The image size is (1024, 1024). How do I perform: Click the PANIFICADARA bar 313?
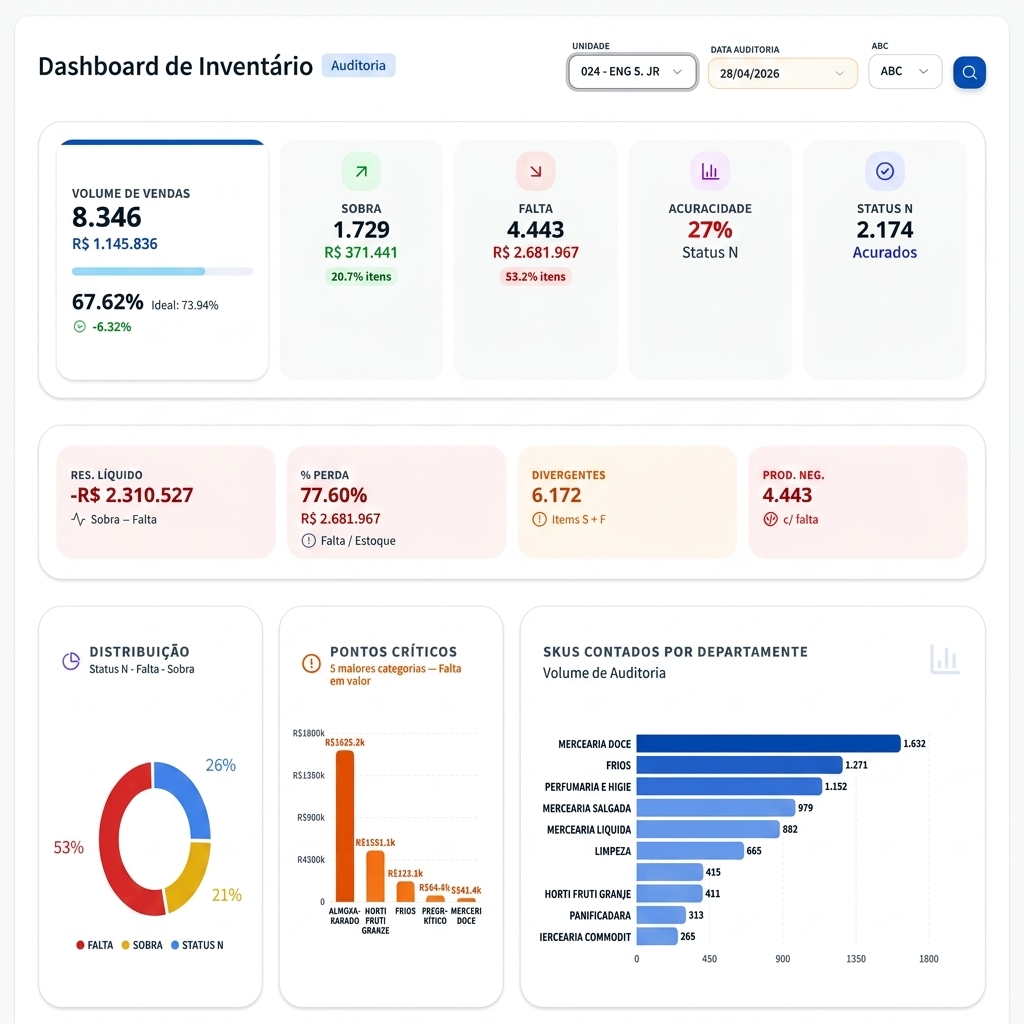point(662,915)
